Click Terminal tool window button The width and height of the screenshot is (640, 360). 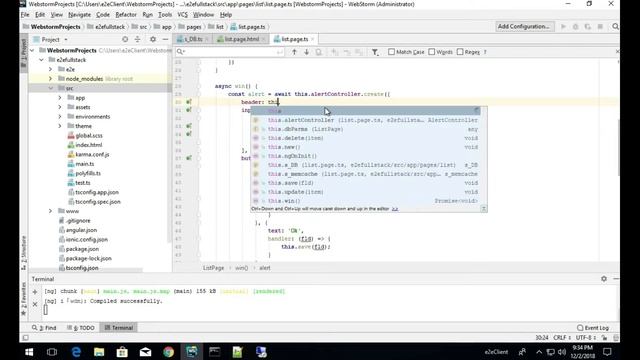(x=119, y=327)
